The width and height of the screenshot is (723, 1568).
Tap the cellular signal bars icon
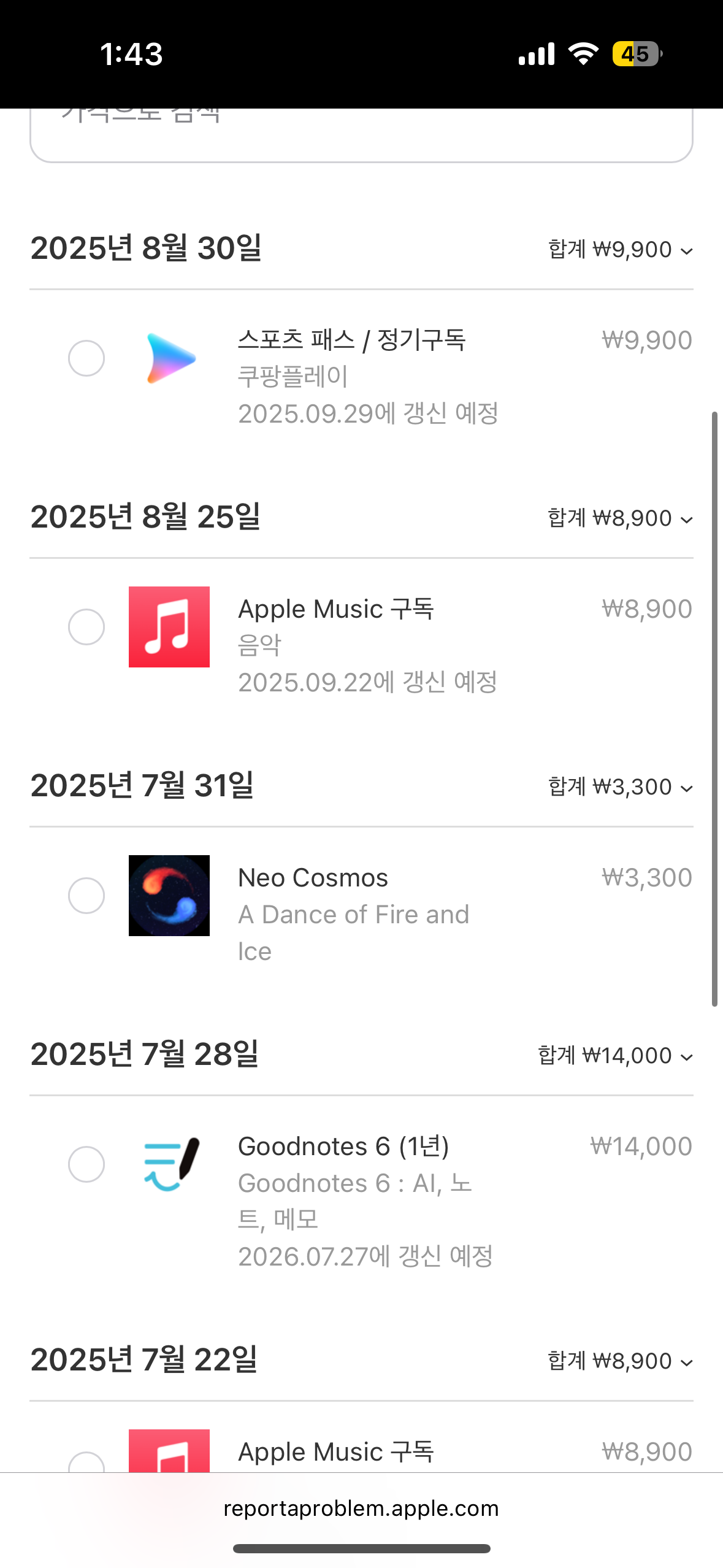pyautogui.click(x=537, y=54)
